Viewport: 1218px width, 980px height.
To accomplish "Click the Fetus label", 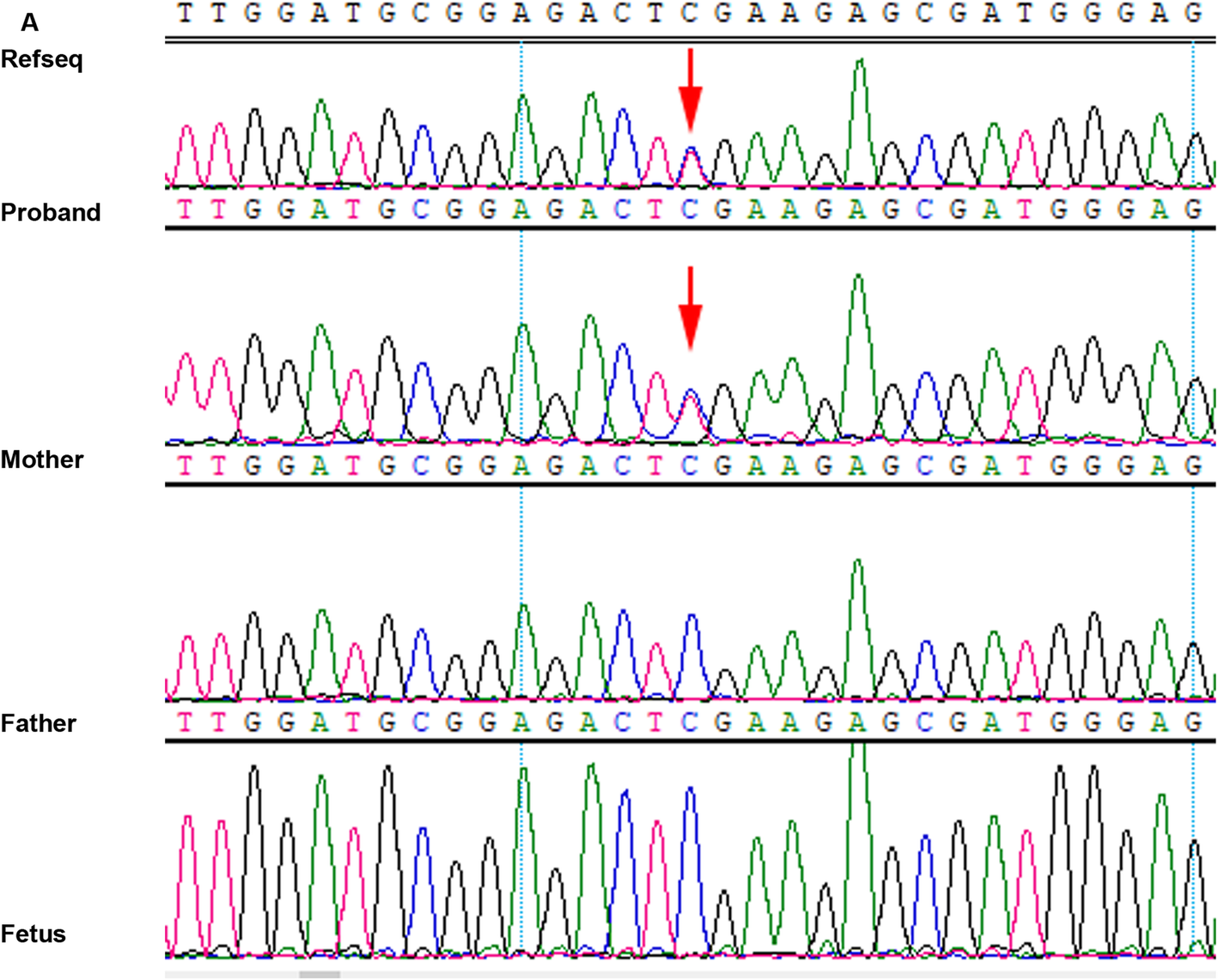I will [33, 934].
